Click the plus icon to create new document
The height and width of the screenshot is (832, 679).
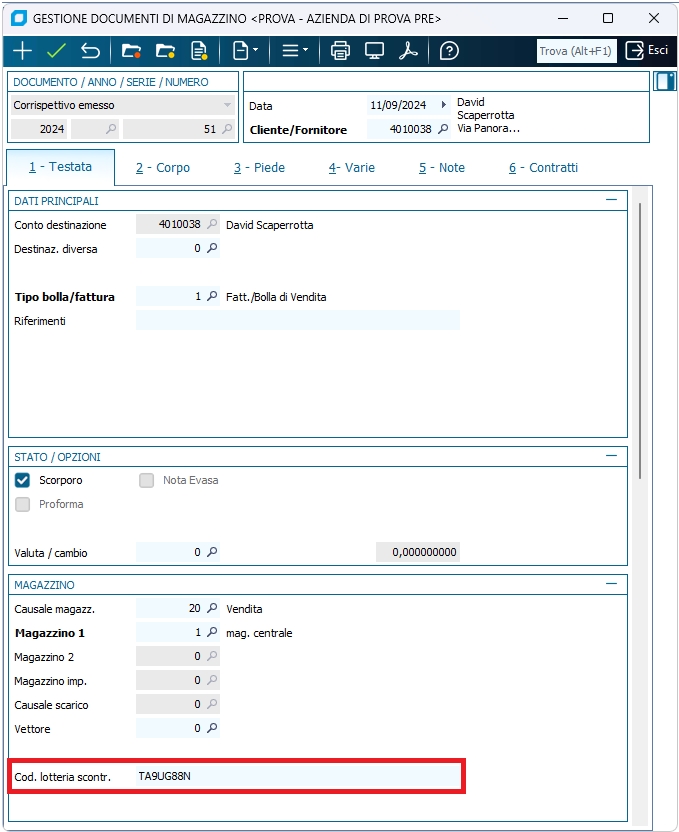(x=22, y=51)
